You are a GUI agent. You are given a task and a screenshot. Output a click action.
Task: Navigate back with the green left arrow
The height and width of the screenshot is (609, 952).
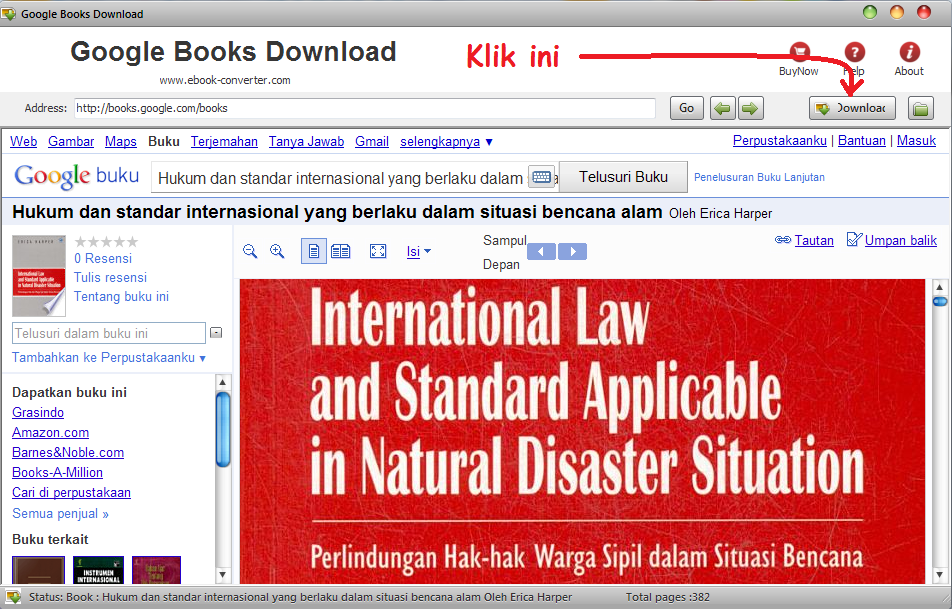click(x=722, y=108)
